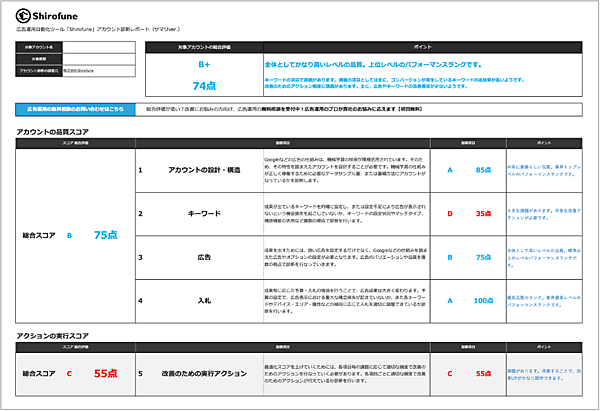
Task: Click the Shirofune logo icon
Action: click(x=26, y=16)
